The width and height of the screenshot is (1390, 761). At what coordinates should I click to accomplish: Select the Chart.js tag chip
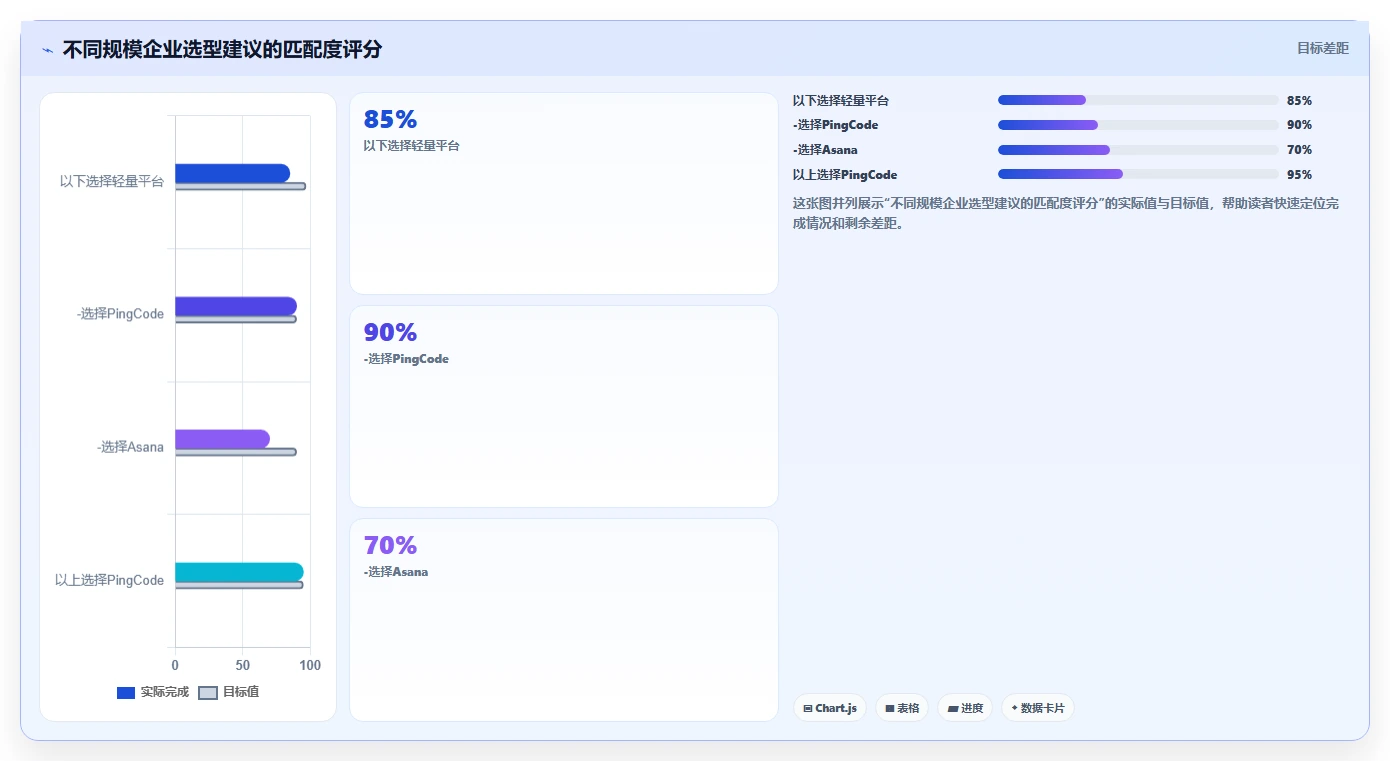coord(830,708)
